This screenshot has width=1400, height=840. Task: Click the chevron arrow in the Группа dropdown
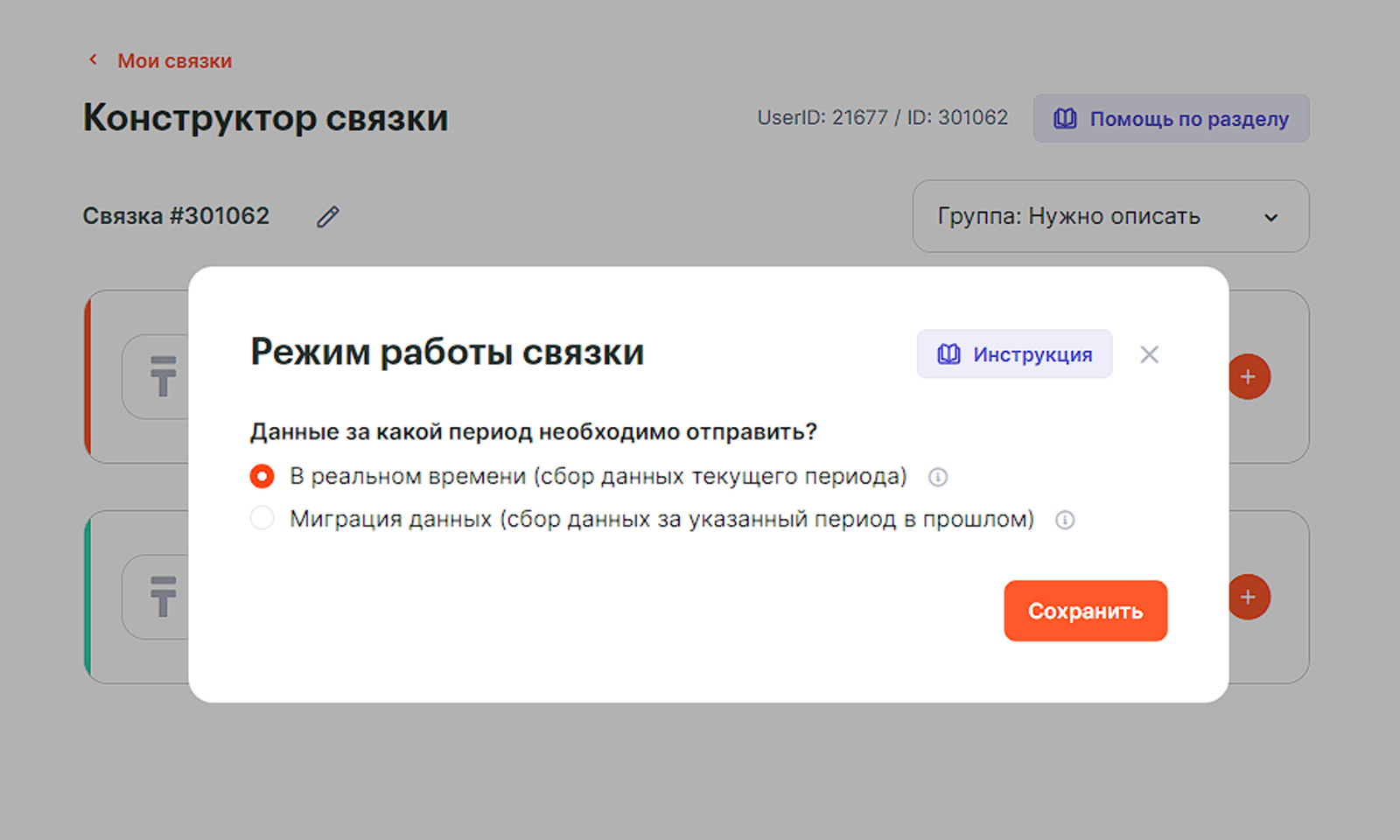(1270, 218)
